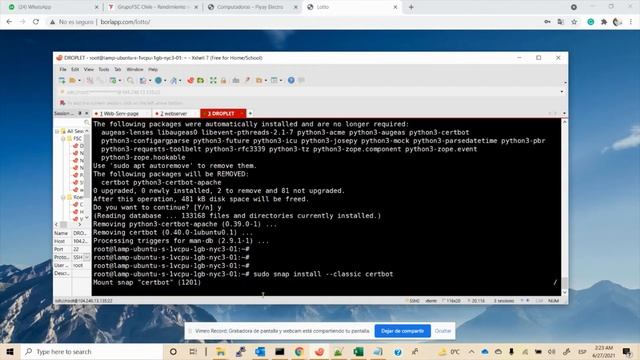Click the padlock lock toolbar icon
Screen dimensions: 640x360
coord(223,80)
